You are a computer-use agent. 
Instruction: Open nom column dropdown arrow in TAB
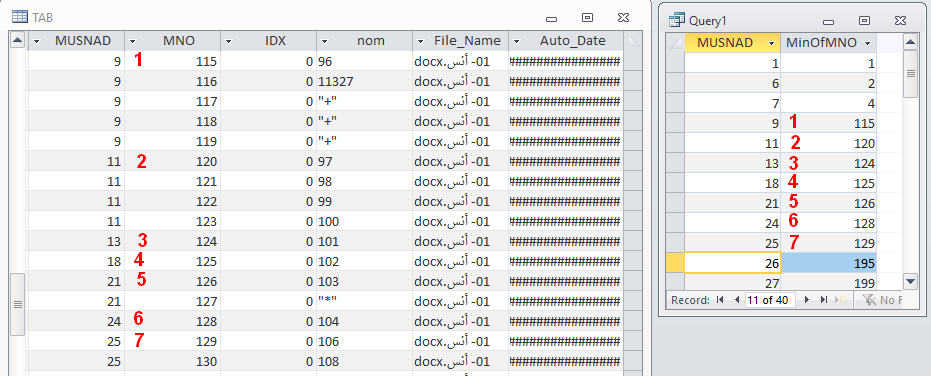coord(325,42)
